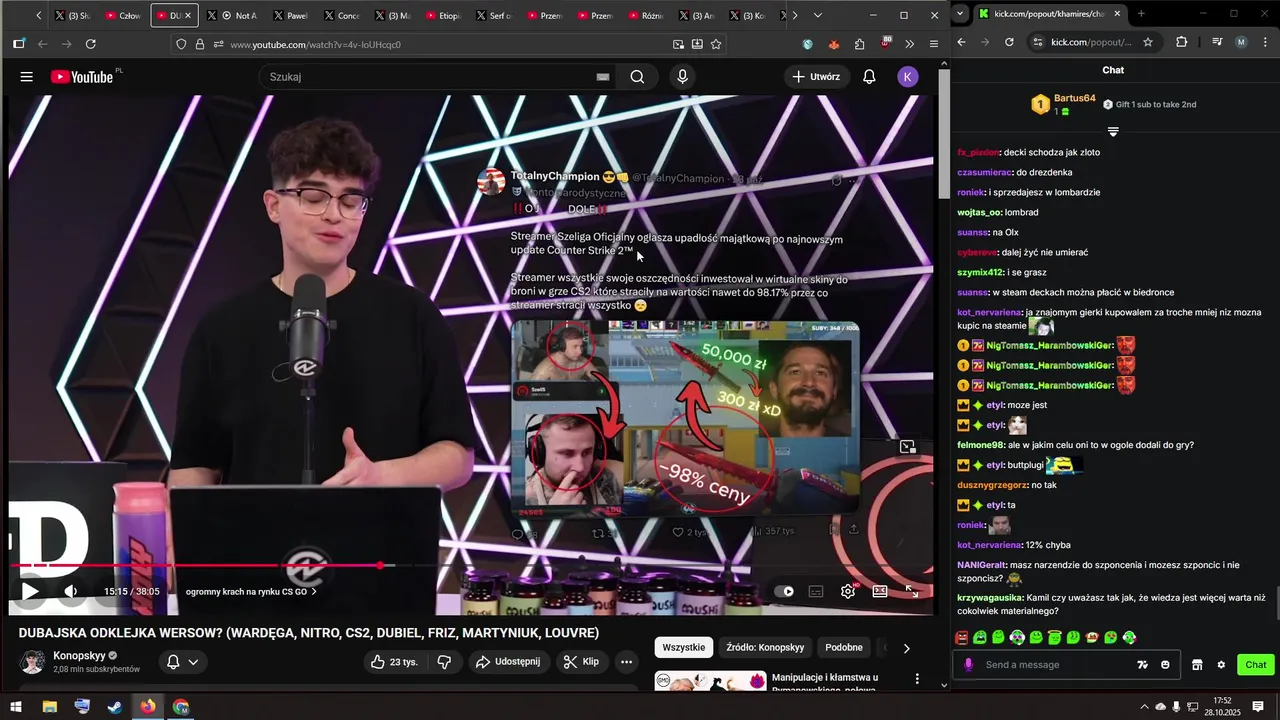Screen dimensions: 1280x720
Task: Open Kick tab search dropdown arrow
Action: [961, 14]
